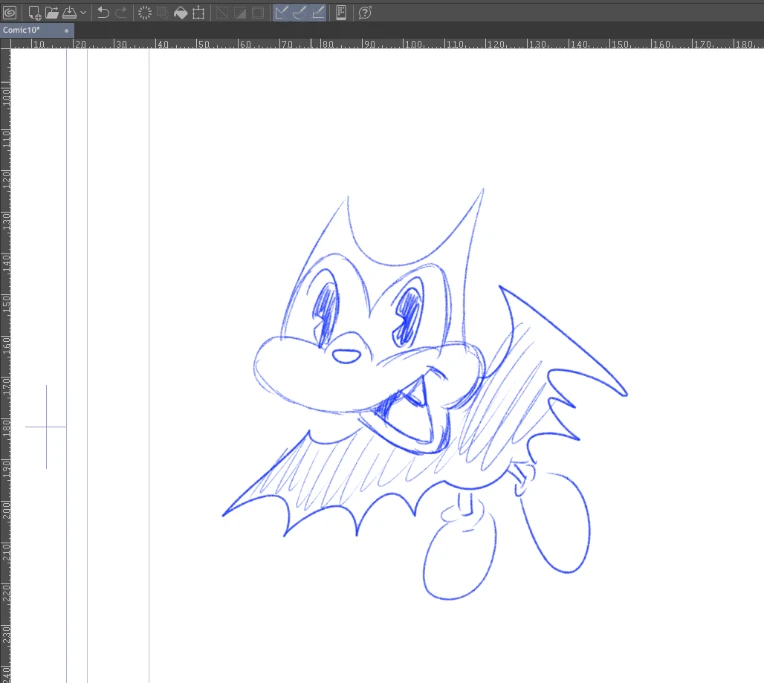Open Clip Studio launcher icon

coord(10,13)
